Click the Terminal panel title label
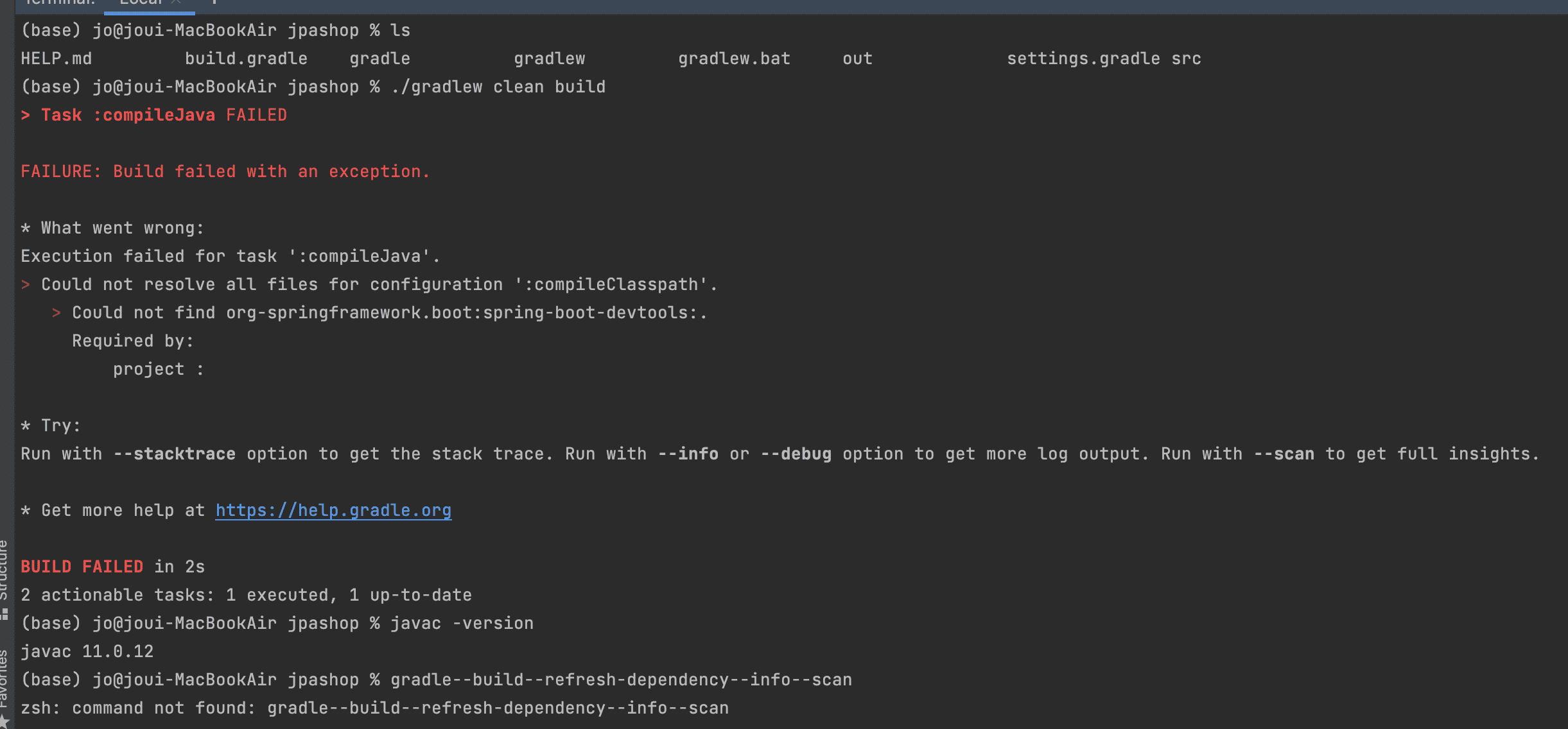The width and height of the screenshot is (1568, 729). (x=59, y=3)
